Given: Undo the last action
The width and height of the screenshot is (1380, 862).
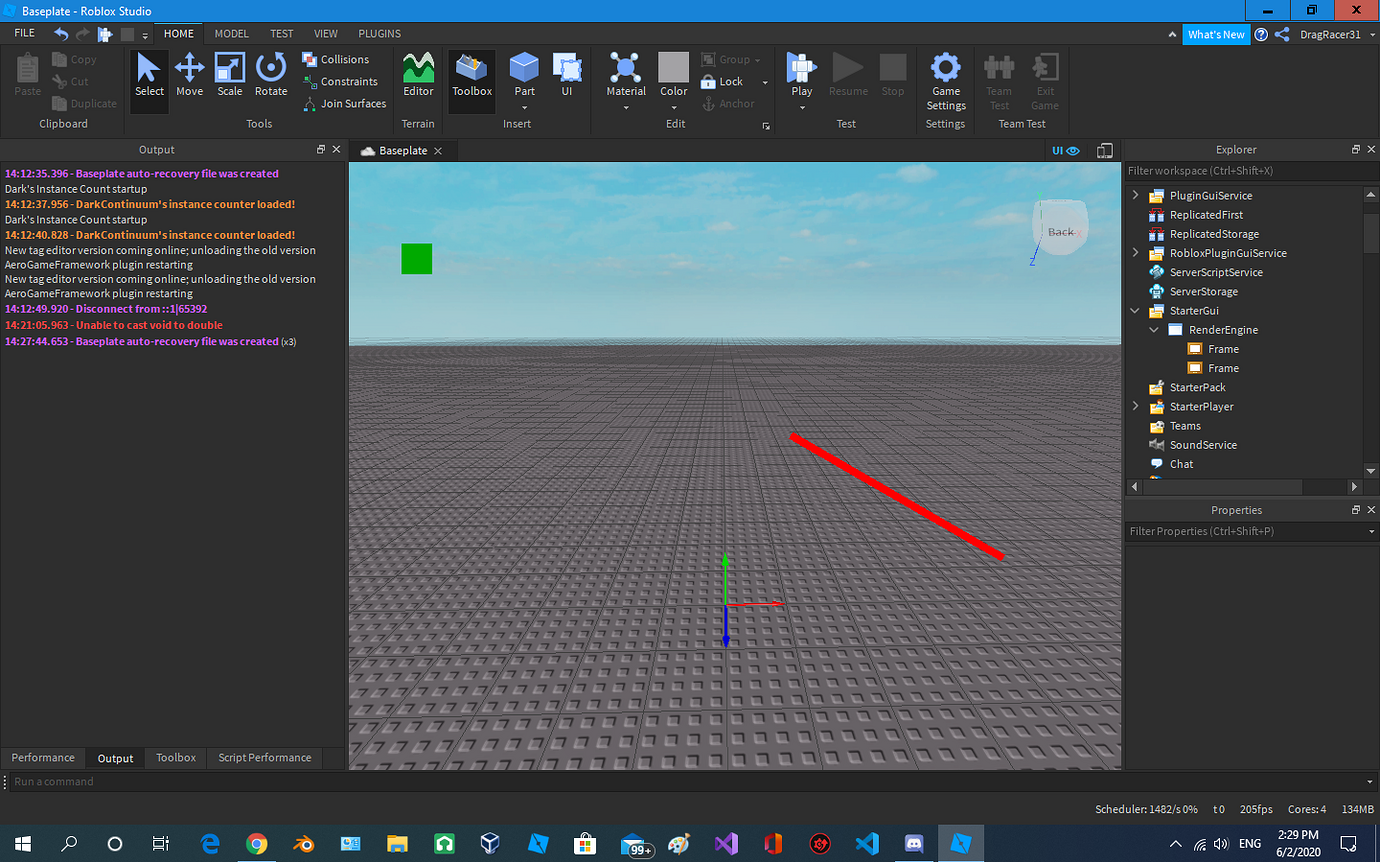Looking at the screenshot, I should click(61, 33).
